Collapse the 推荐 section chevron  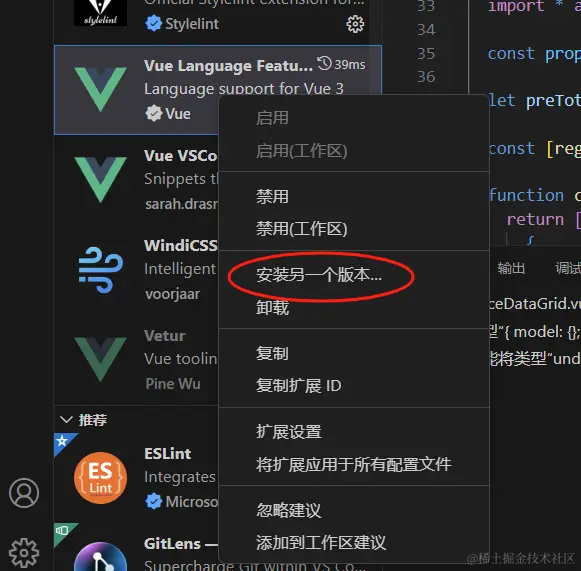point(66,420)
